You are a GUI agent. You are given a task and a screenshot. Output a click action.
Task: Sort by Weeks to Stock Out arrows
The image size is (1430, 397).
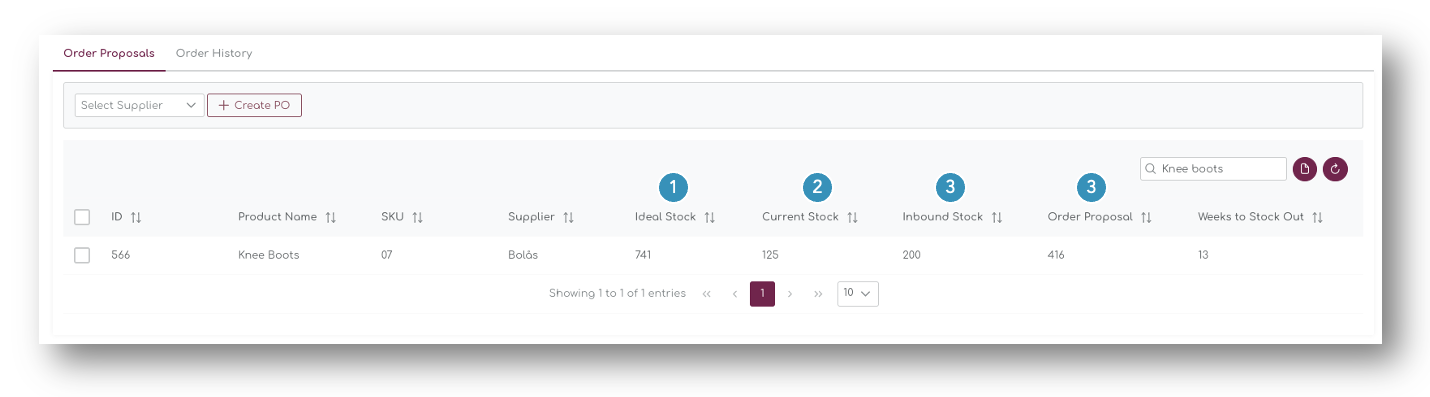(x=1318, y=217)
